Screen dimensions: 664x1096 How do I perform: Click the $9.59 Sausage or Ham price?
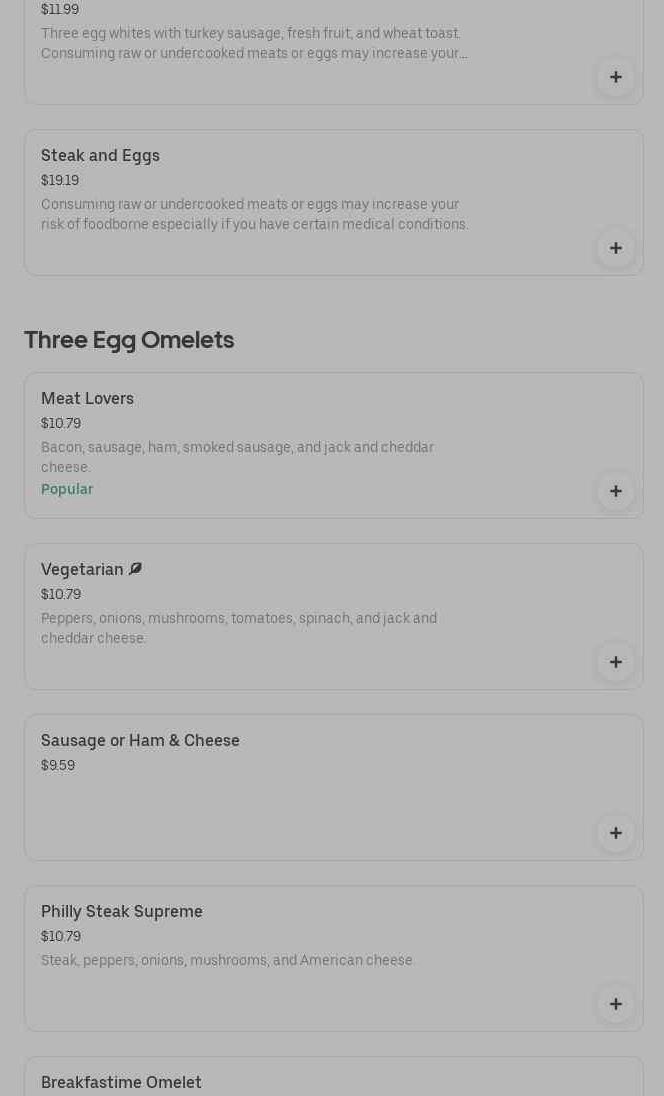(58, 765)
